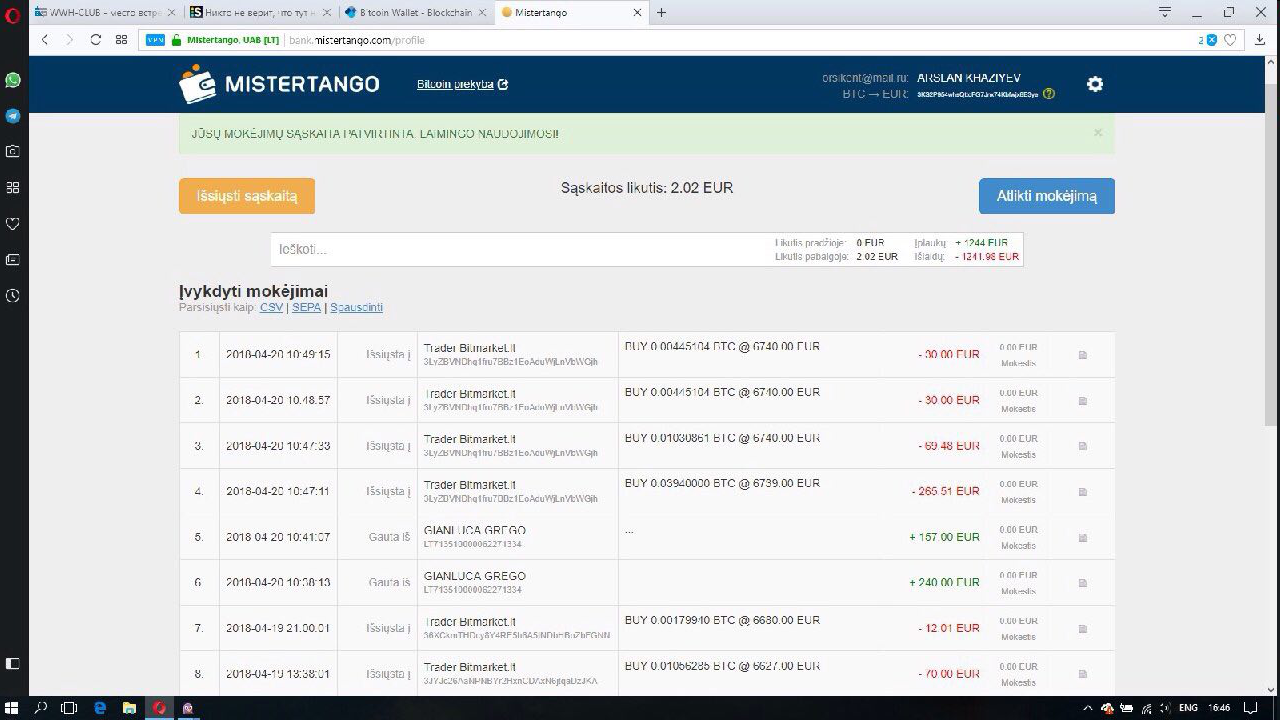Open WhatsApp in Opera sidebar
This screenshot has width=1280, height=720.
coord(13,80)
